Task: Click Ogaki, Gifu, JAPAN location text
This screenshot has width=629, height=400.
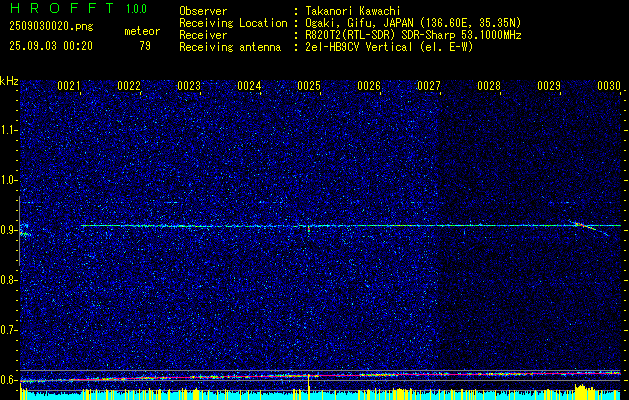Action: [x=413, y=23]
